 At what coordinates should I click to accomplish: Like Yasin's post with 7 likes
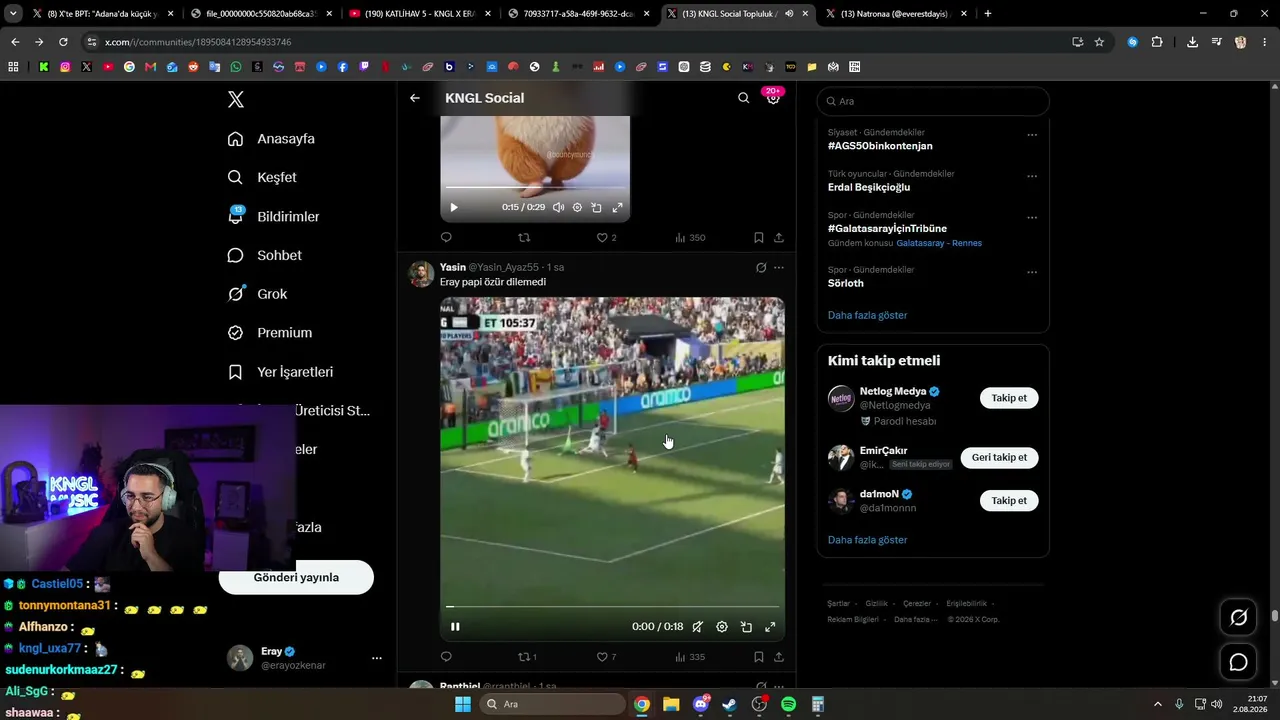(x=606, y=657)
